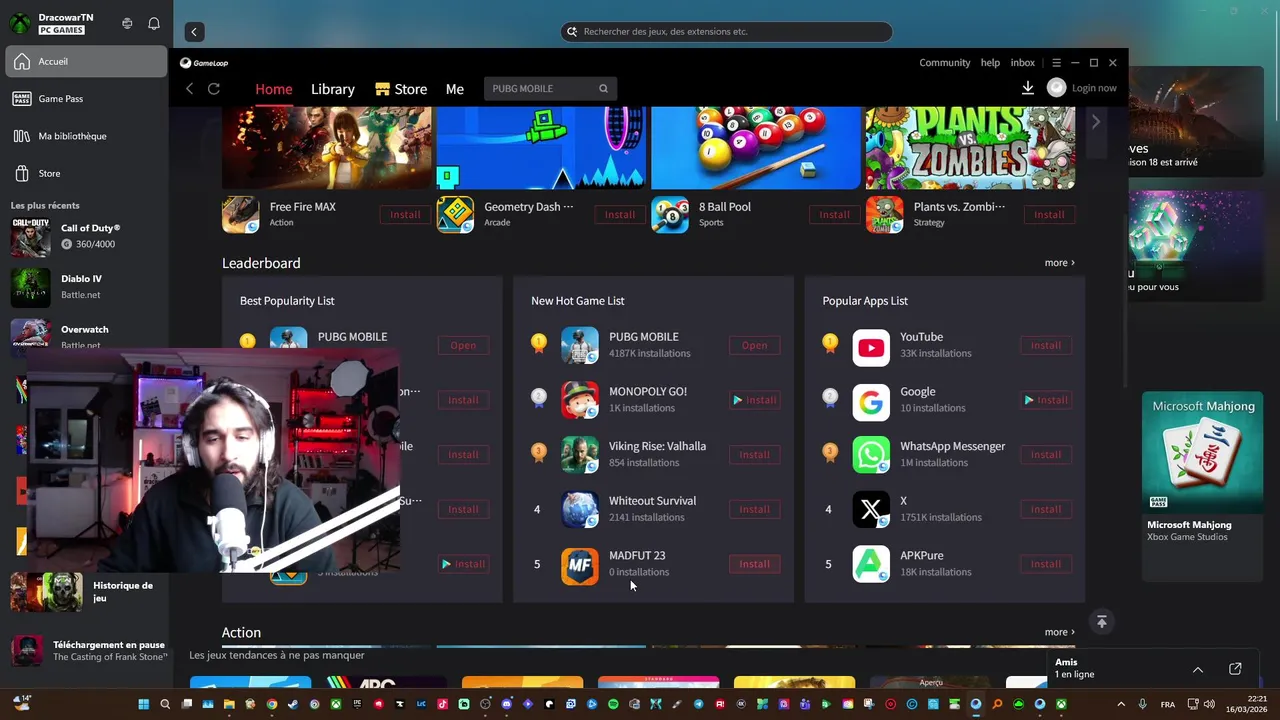Install Geometry Dash

click(x=620, y=215)
